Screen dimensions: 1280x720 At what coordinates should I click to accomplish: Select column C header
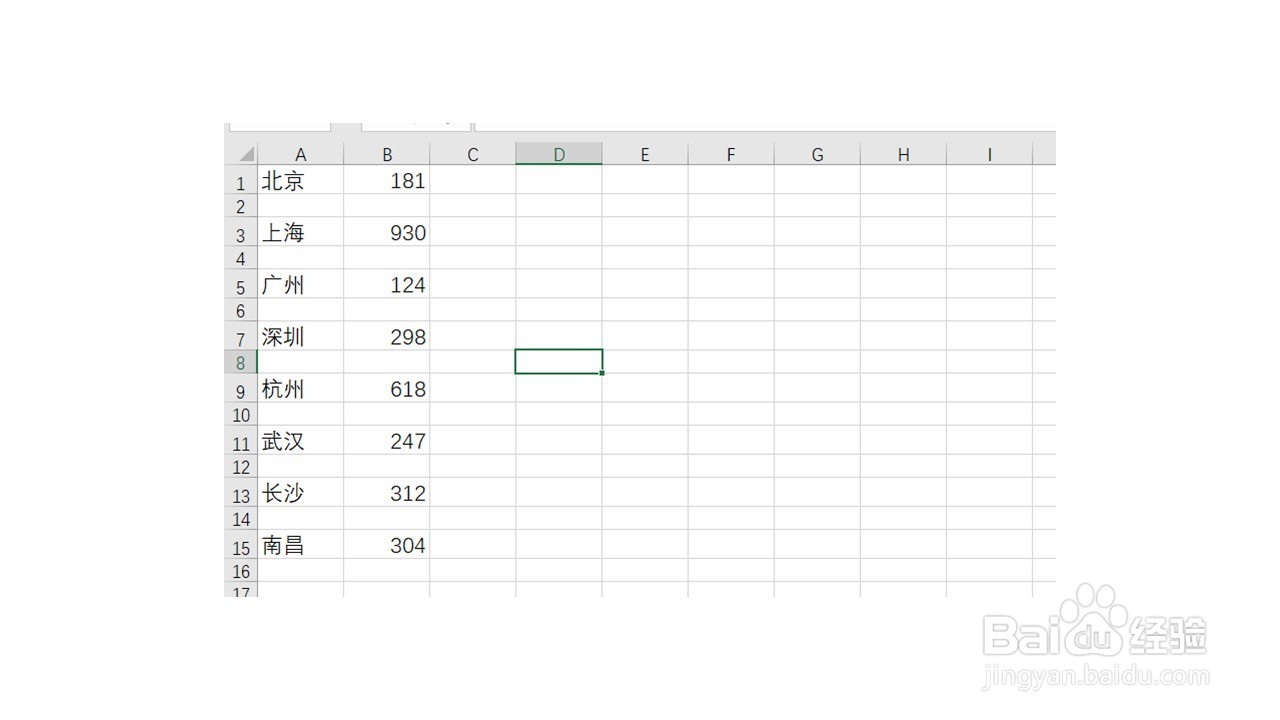coord(473,154)
